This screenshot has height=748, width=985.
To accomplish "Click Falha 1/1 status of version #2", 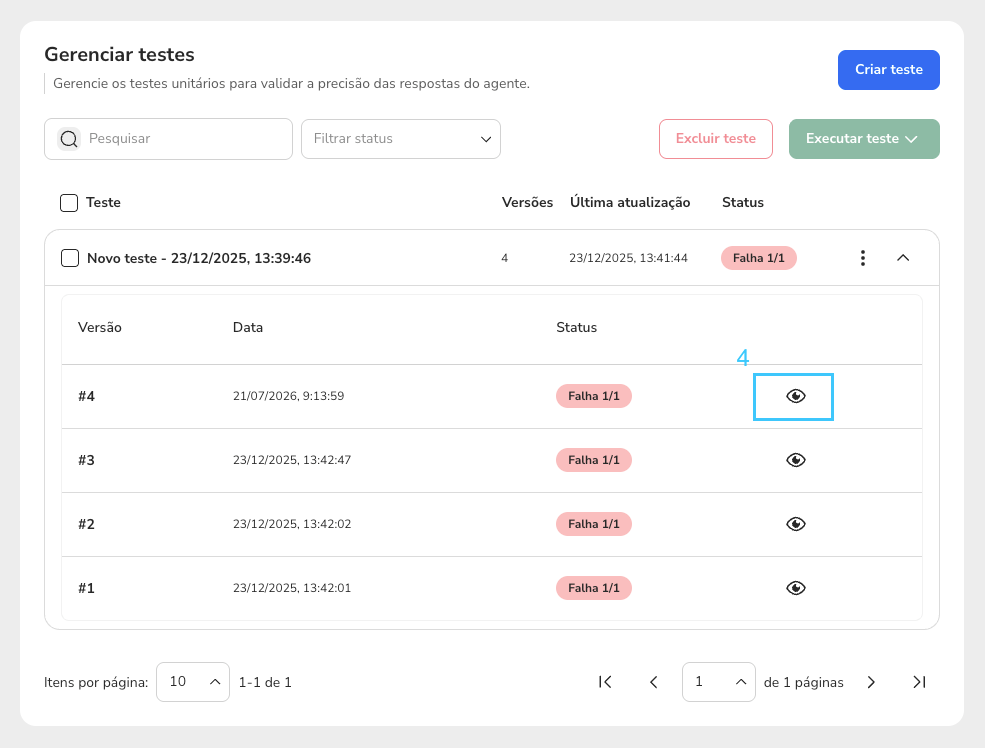I will [x=594, y=524].
